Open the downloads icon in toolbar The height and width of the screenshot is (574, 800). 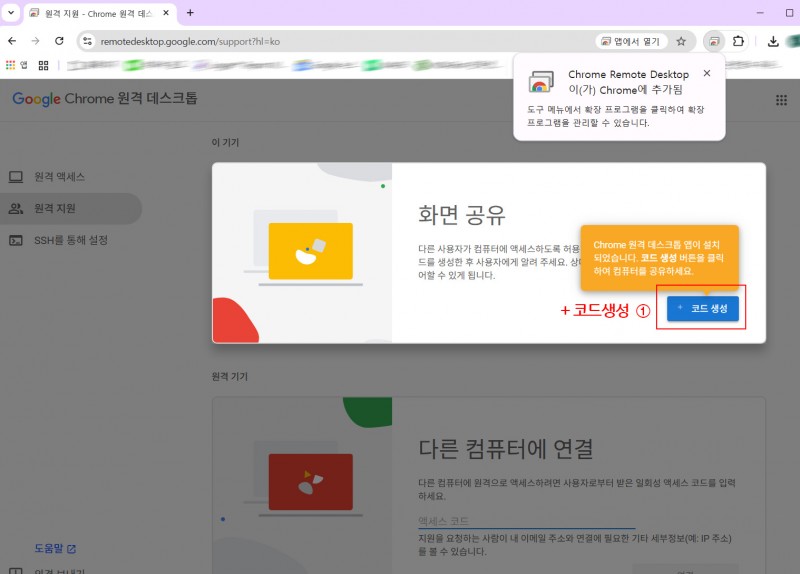(x=773, y=41)
